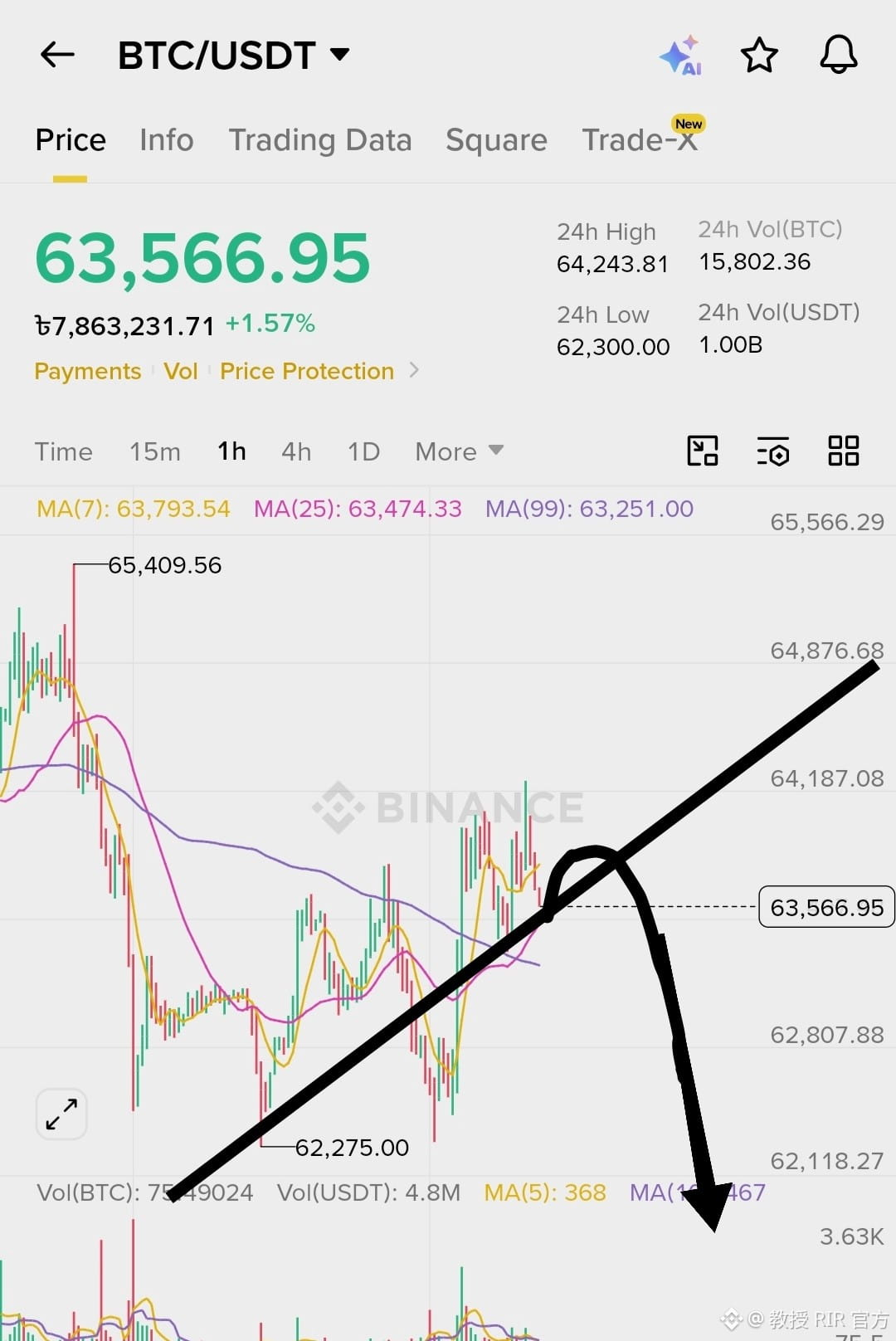Open the Price Protection chevron
The height and width of the screenshot is (1341, 896).
click(x=415, y=370)
